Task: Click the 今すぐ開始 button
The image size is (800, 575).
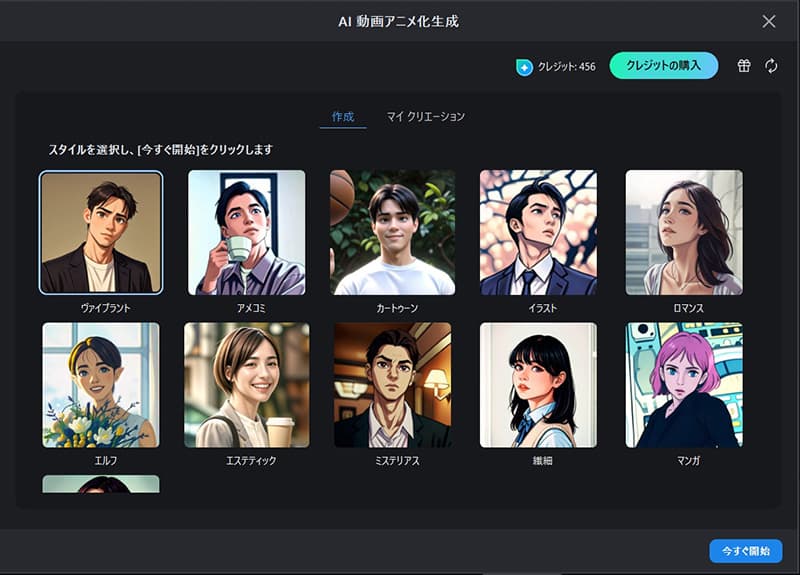Action: pos(745,551)
